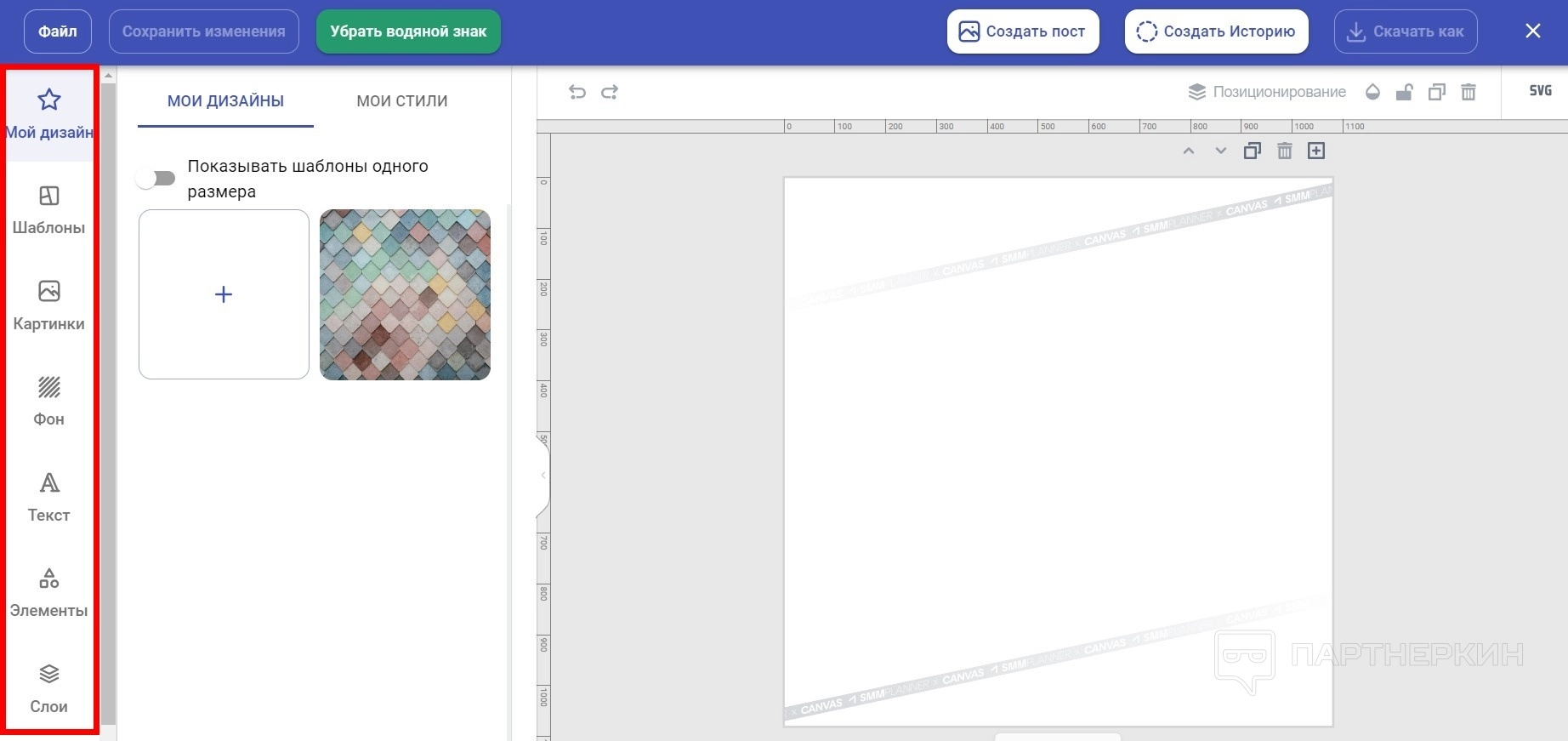Open the Мой дизайн sidebar section

pos(49,115)
